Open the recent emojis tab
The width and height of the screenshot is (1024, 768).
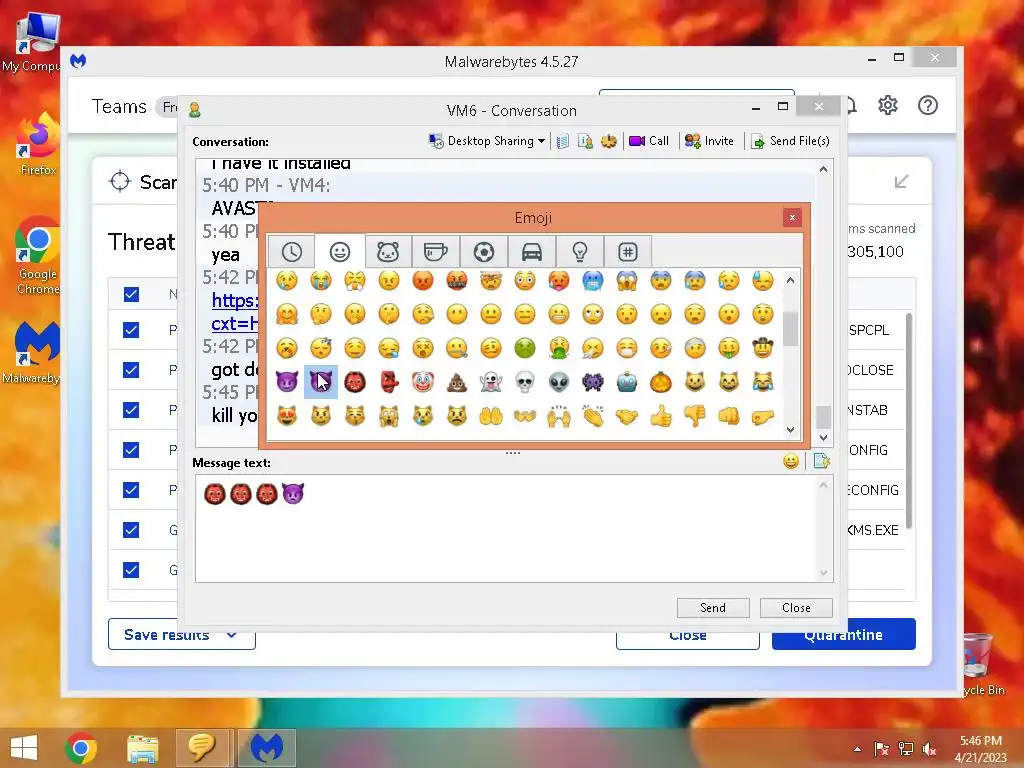tap(291, 251)
